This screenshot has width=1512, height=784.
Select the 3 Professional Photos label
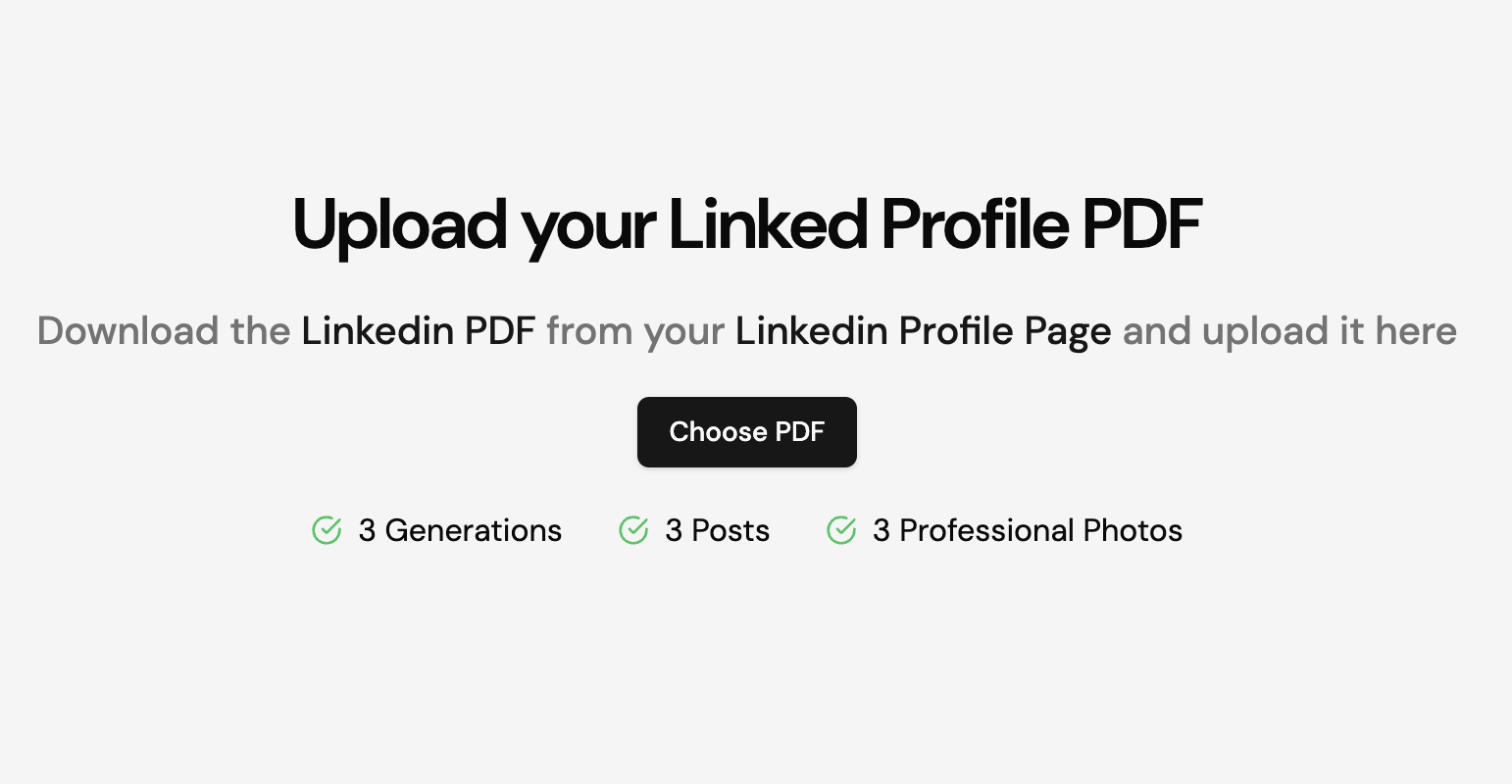[1028, 530]
